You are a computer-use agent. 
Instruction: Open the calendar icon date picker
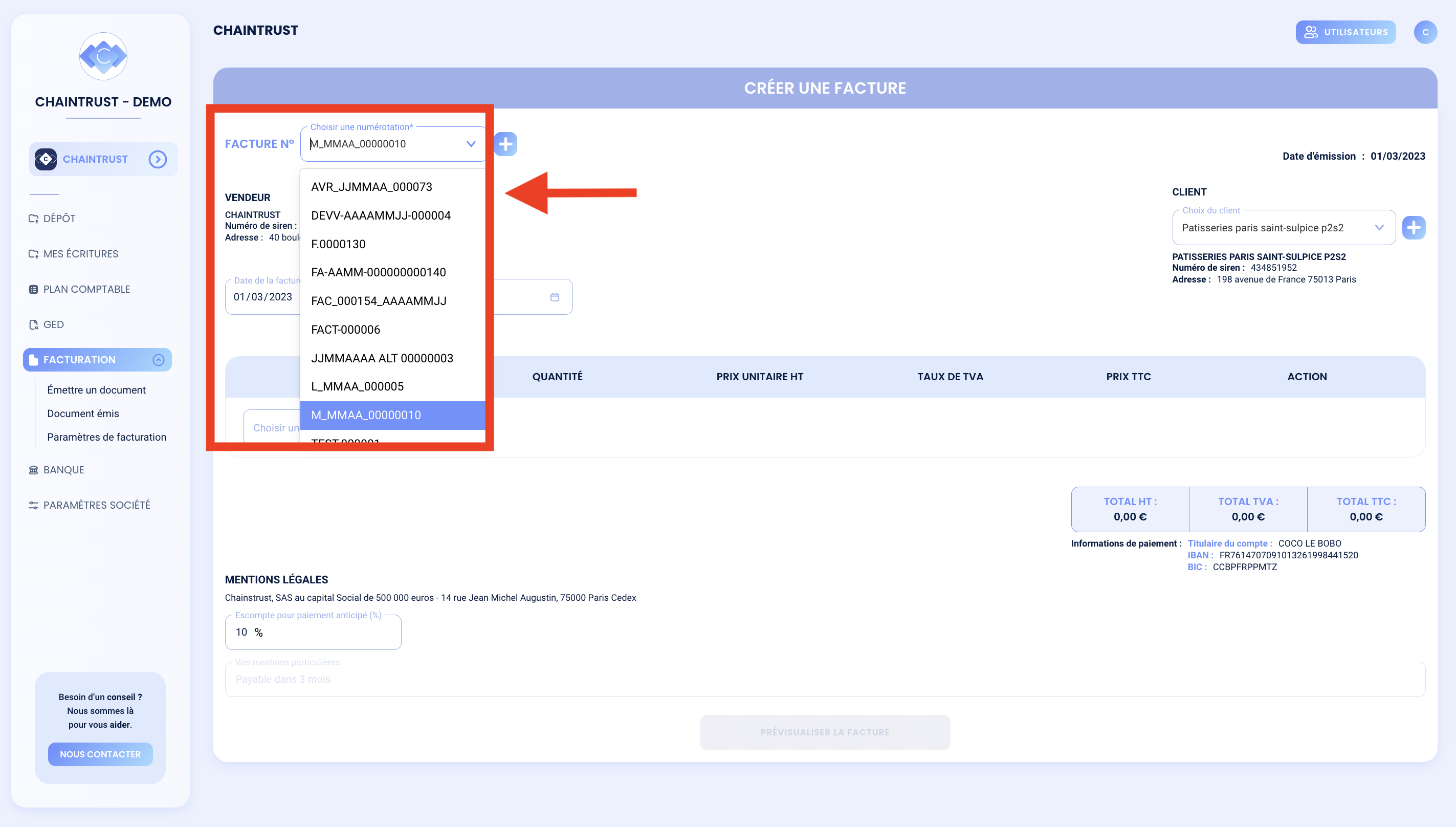pos(555,297)
